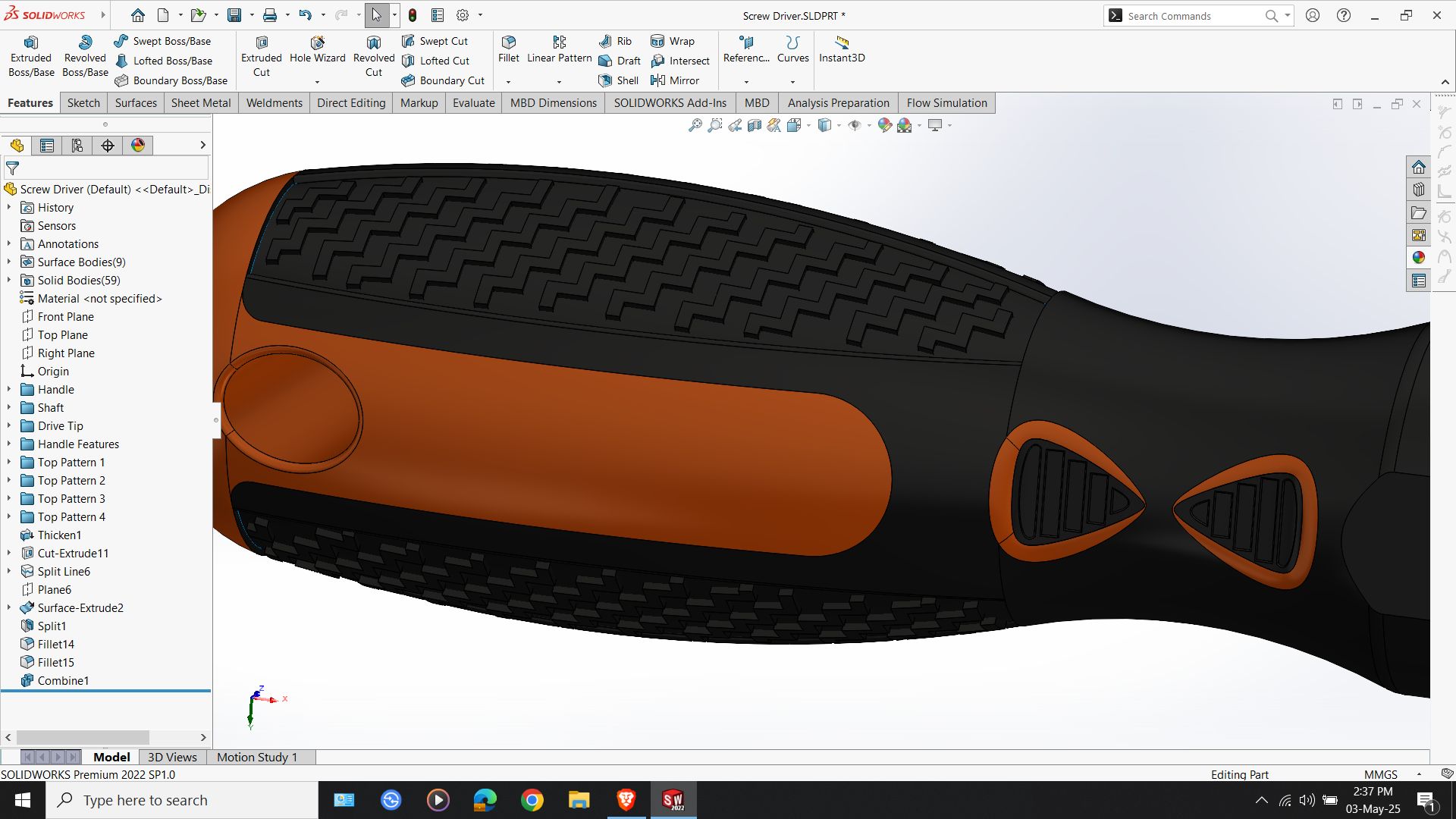
Task: Open the PropertyManager panel tab
Action: [x=47, y=146]
